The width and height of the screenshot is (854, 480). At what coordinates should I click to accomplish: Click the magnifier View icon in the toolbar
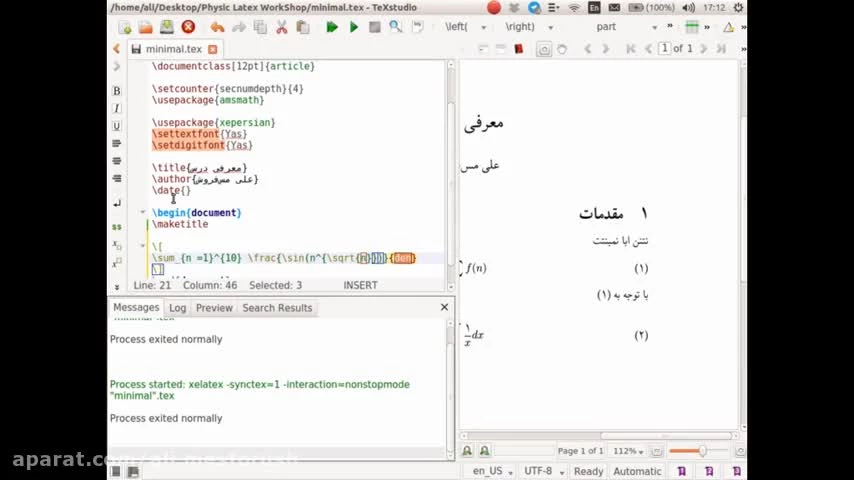[396, 27]
